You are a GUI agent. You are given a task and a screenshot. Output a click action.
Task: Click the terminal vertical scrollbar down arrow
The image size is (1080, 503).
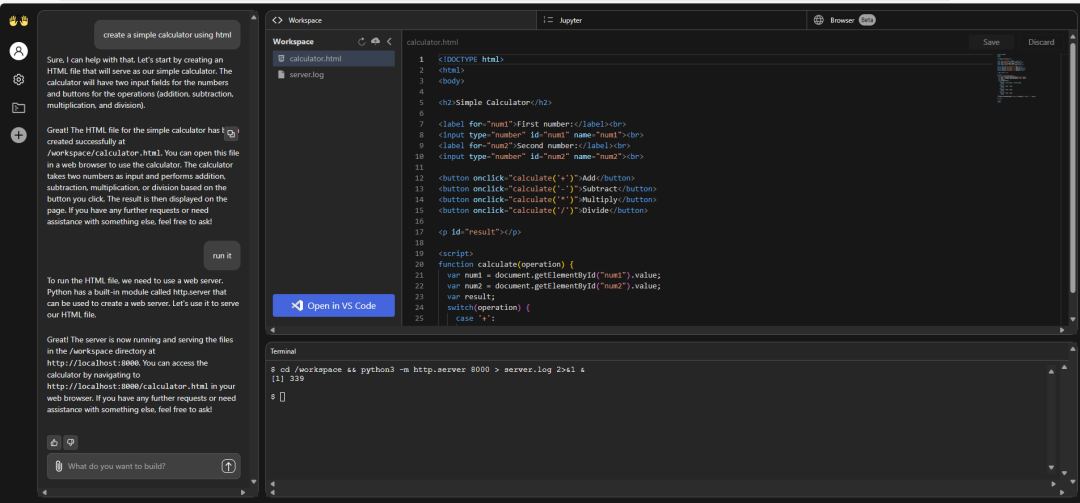(1050, 467)
